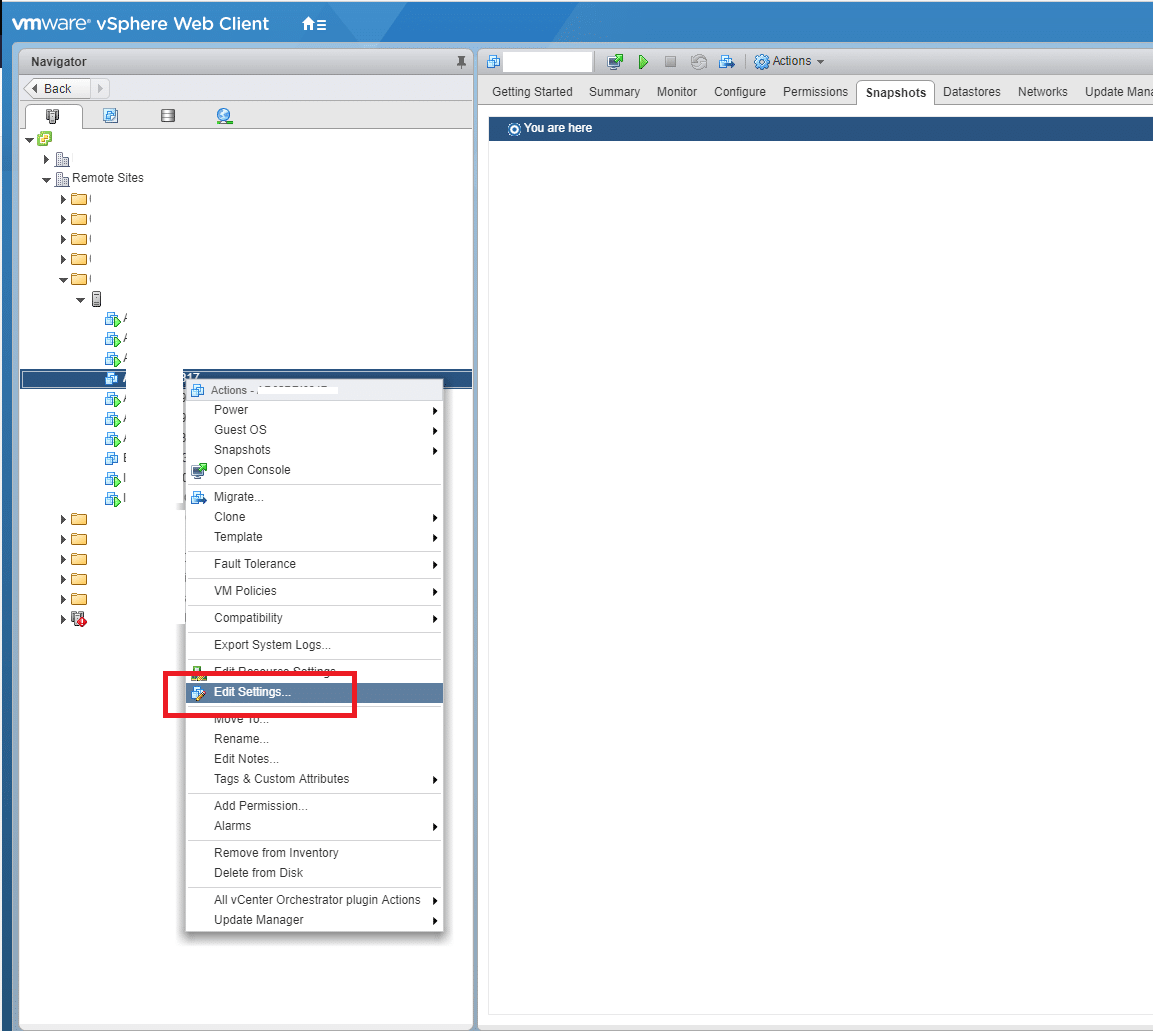
Task: Switch to the Permissions tab
Action: click(x=815, y=92)
